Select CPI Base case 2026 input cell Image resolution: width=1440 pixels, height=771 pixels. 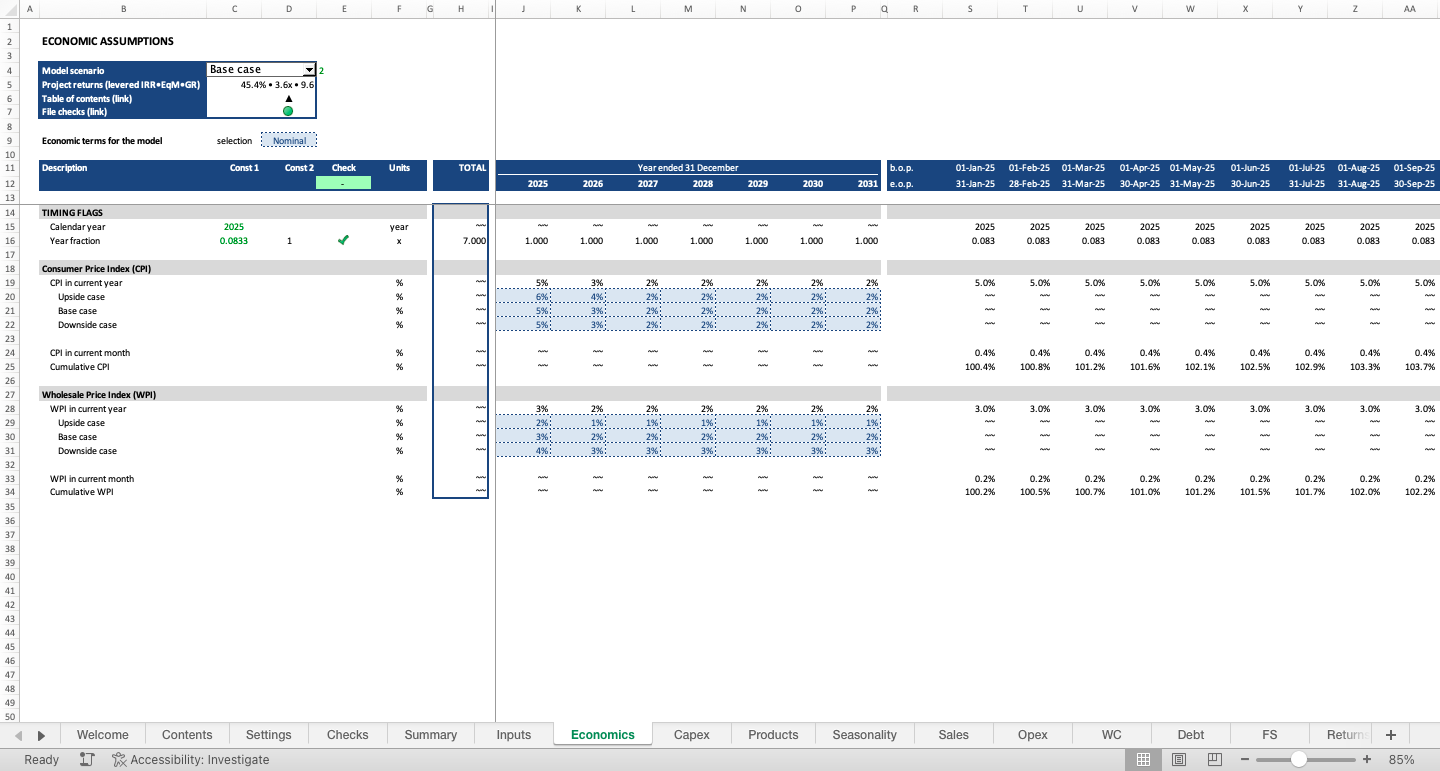[x=578, y=311]
